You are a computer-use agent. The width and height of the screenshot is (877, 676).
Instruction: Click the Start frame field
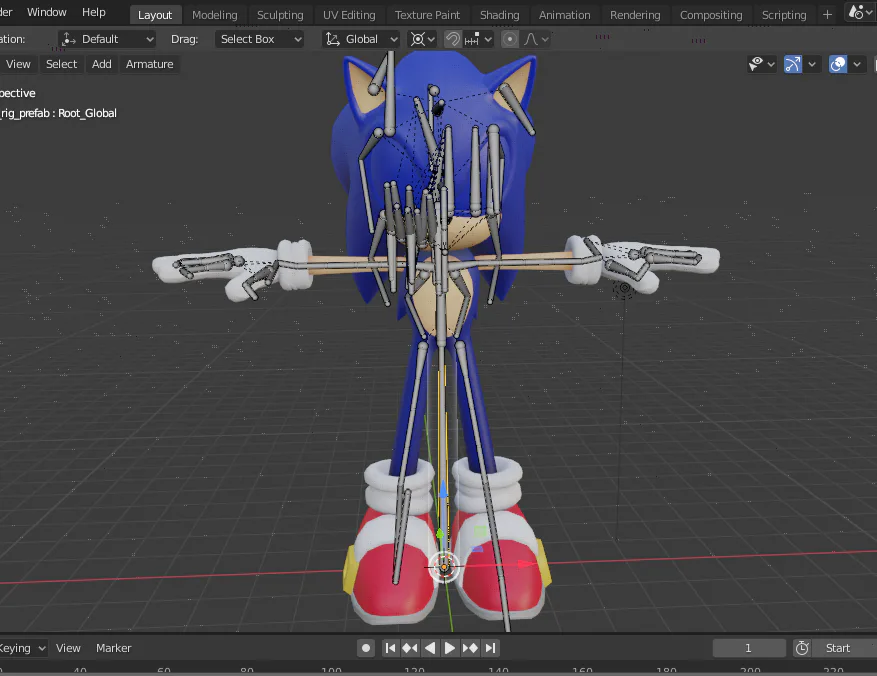tap(845, 648)
